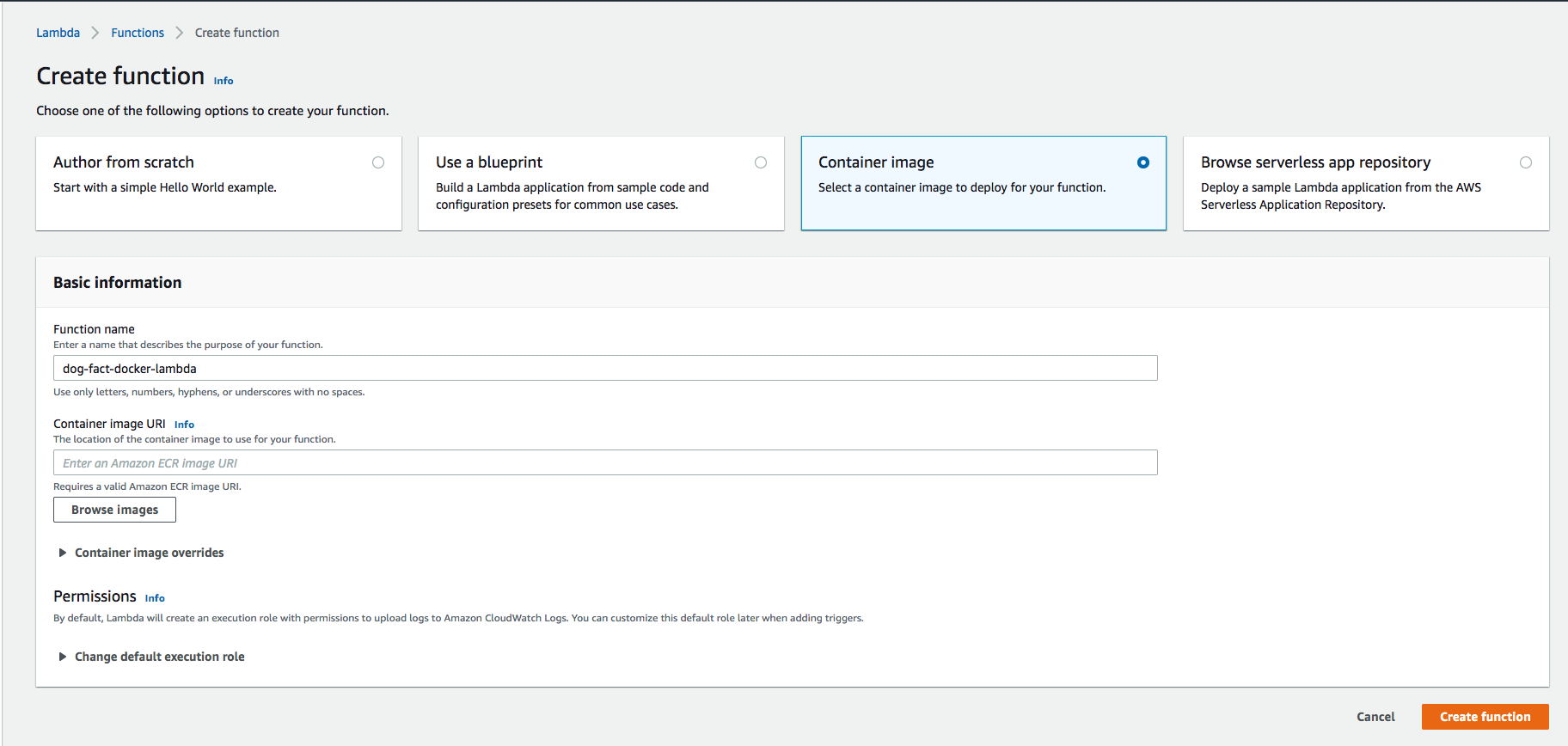
Task: Focus the Container image URI input field
Action: [x=605, y=462]
